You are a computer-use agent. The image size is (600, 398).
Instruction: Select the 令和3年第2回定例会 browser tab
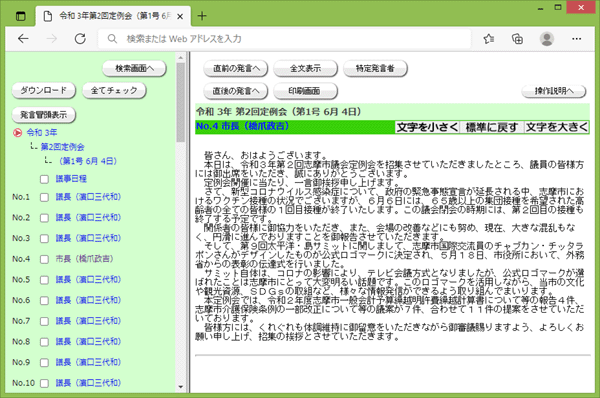pos(113,16)
